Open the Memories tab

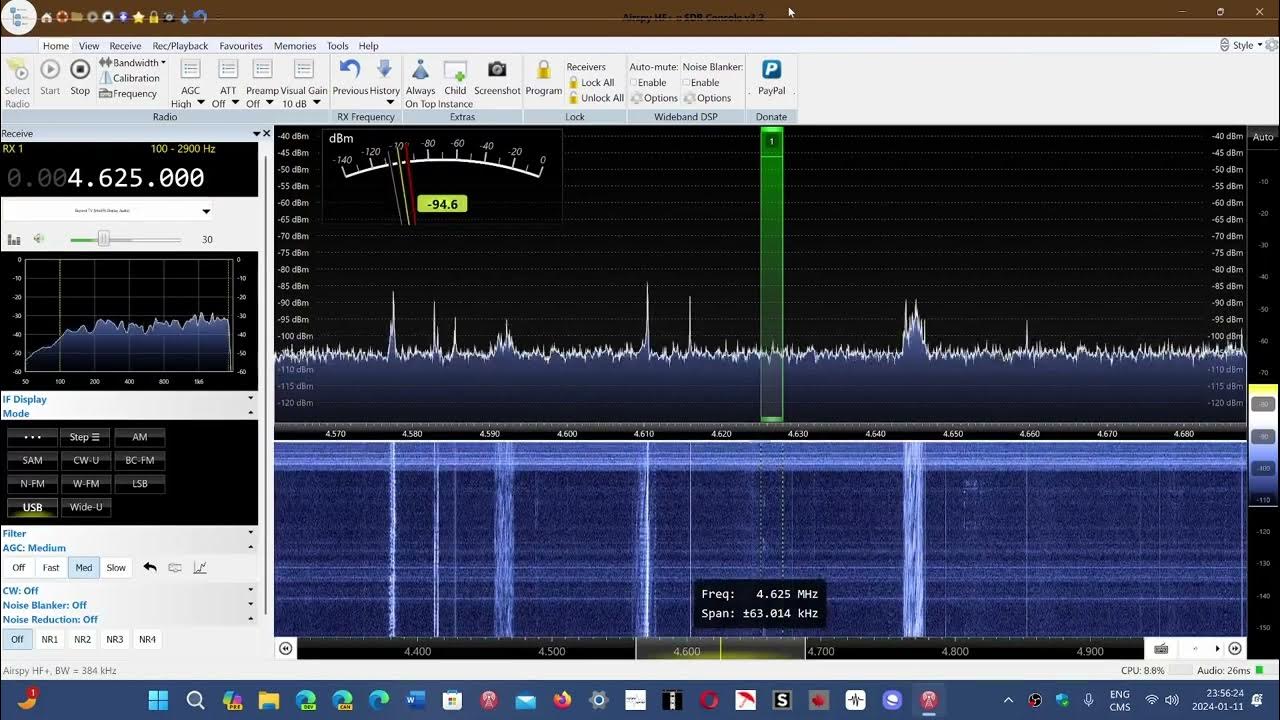pyautogui.click(x=295, y=46)
